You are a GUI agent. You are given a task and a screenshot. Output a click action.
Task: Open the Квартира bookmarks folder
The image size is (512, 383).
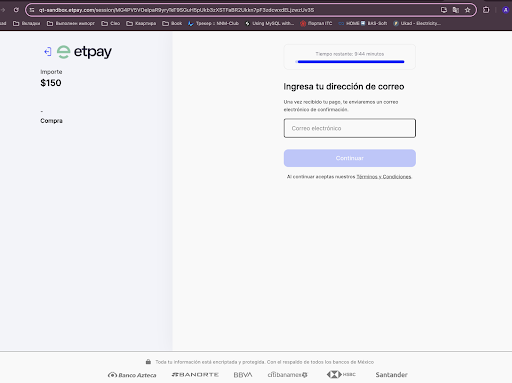point(141,23)
